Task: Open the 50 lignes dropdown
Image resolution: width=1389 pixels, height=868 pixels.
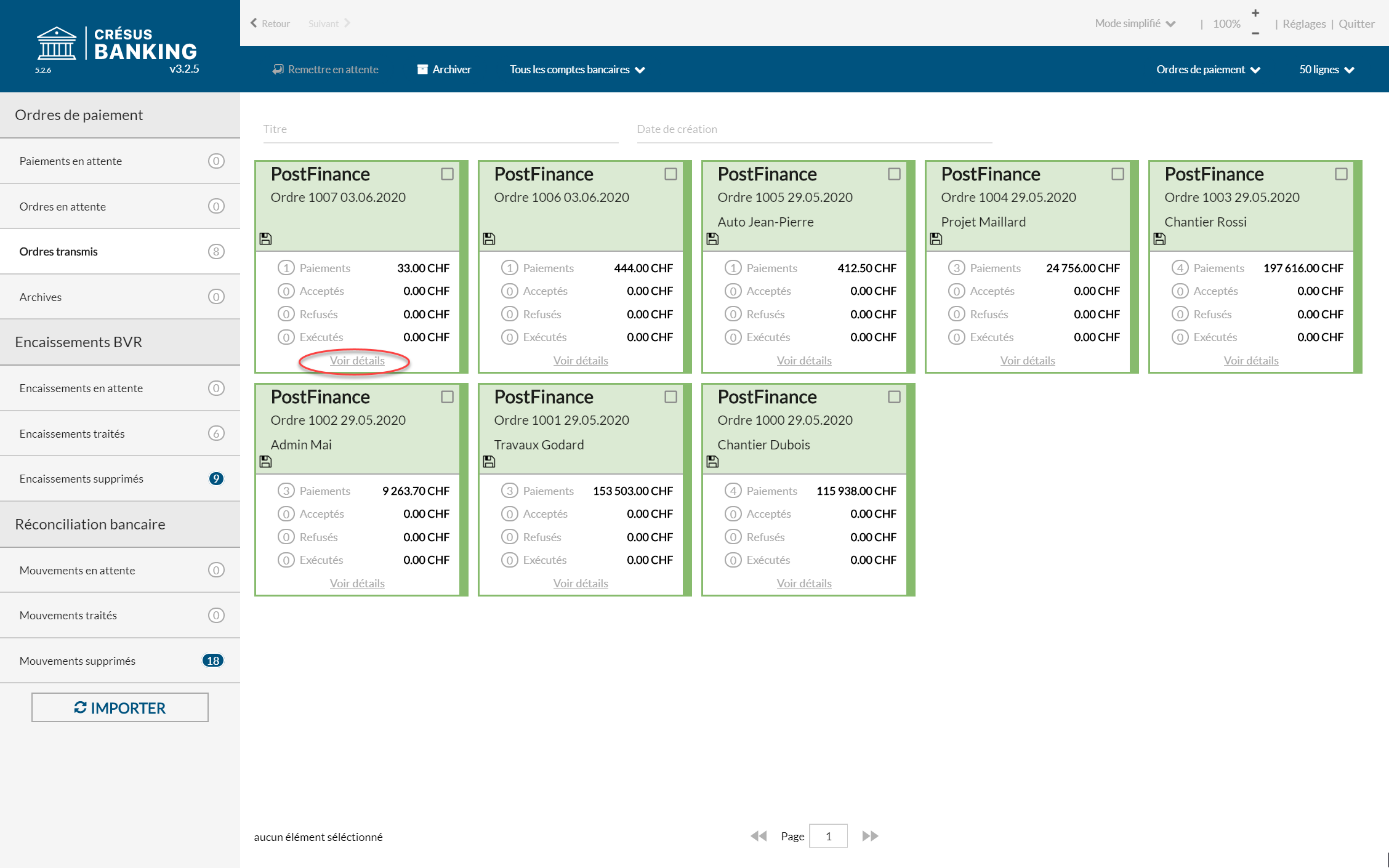Action: click(x=1327, y=70)
